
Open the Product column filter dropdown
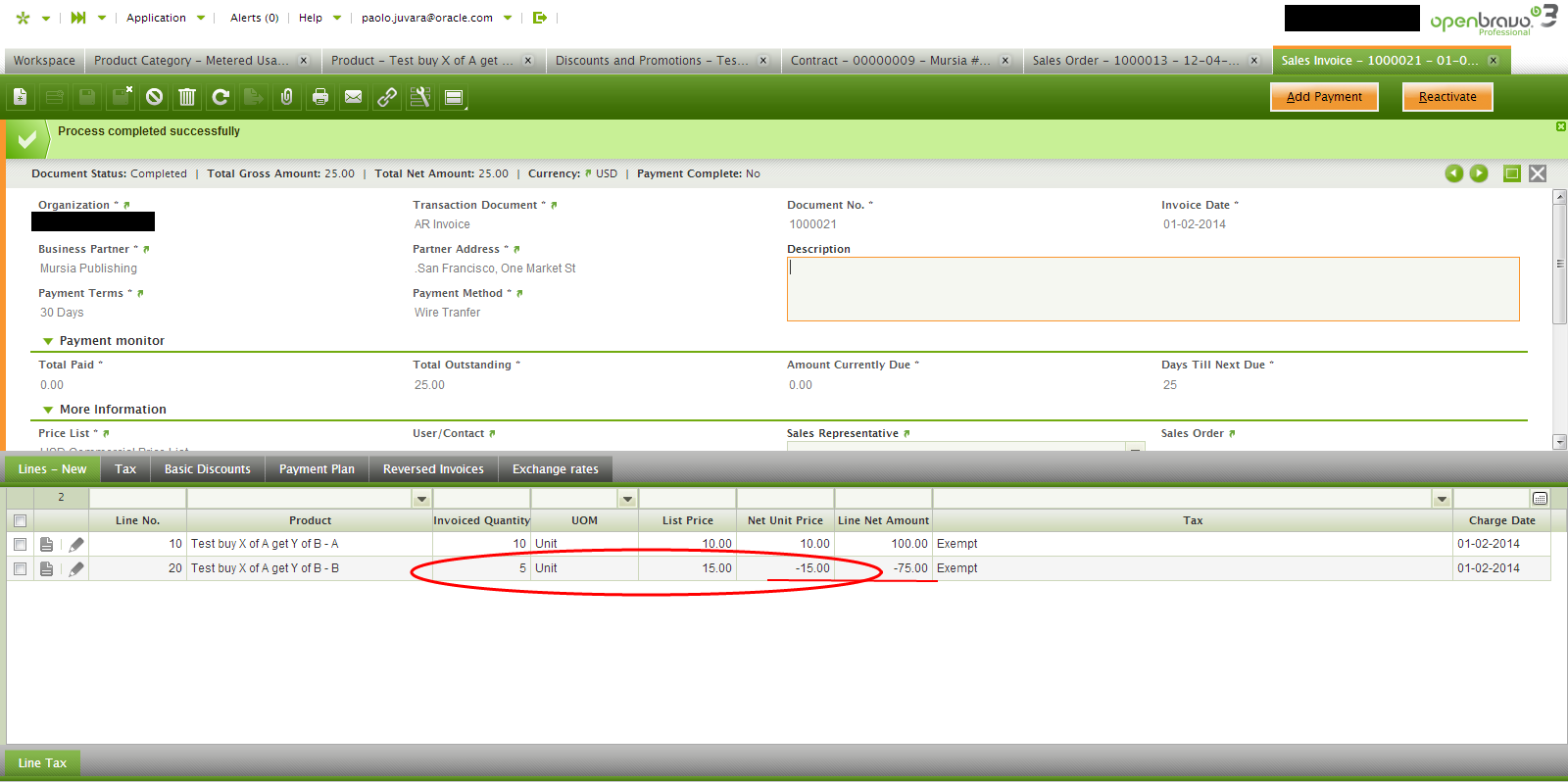421,499
